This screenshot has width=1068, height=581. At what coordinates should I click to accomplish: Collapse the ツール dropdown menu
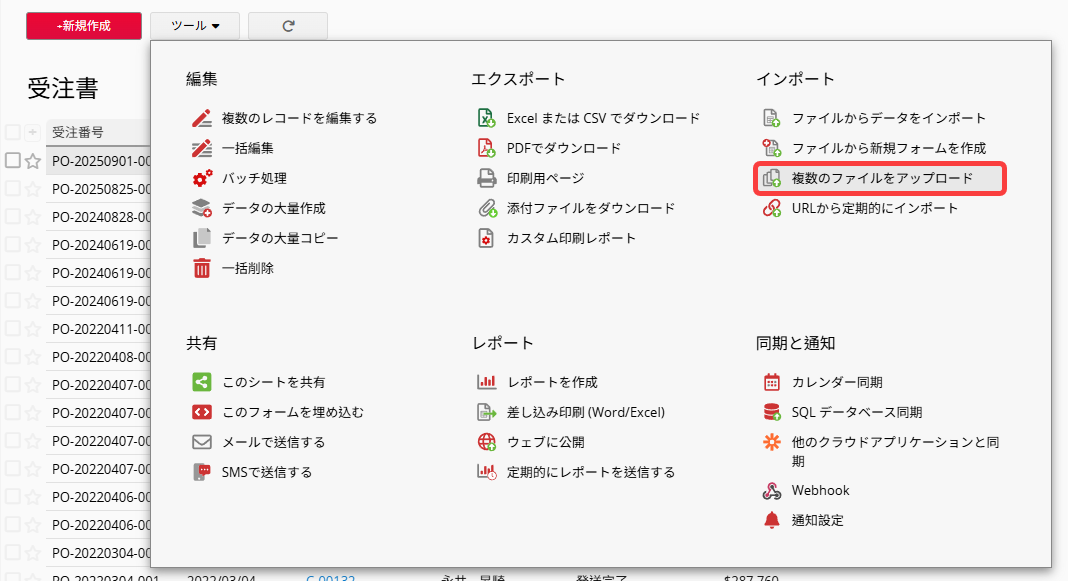[x=195, y=26]
